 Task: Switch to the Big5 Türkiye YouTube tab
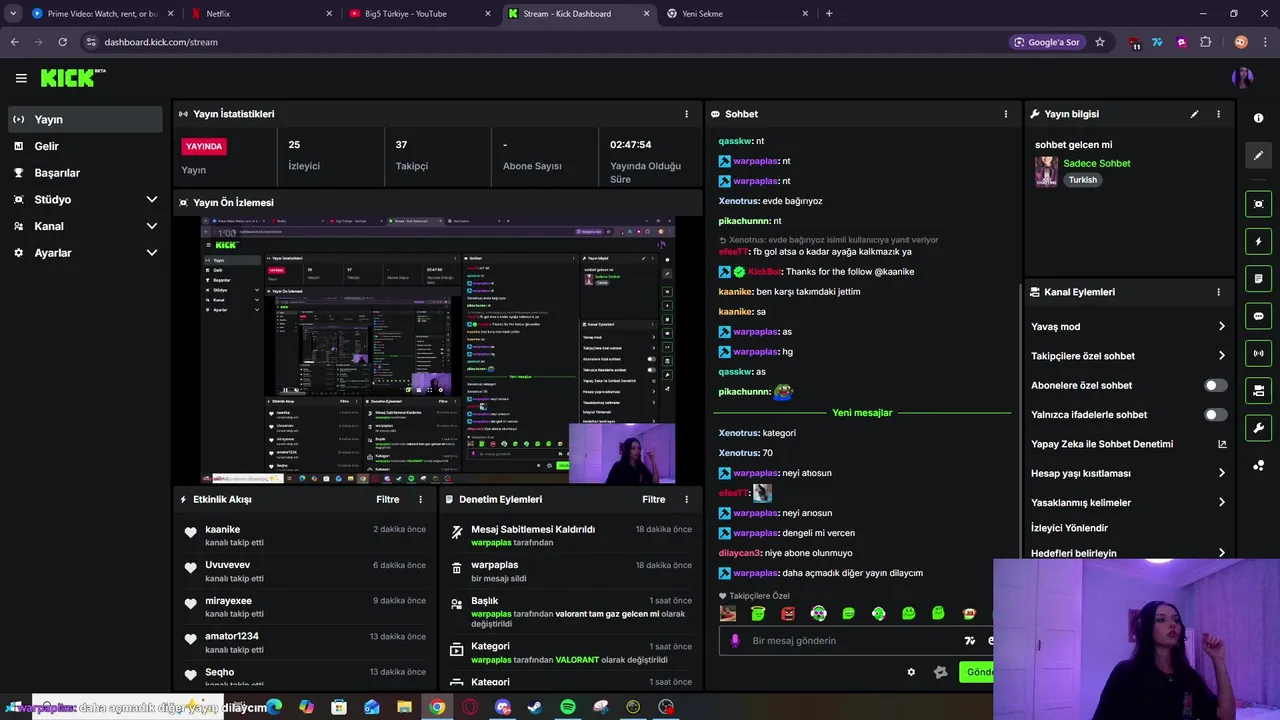[x=420, y=14]
